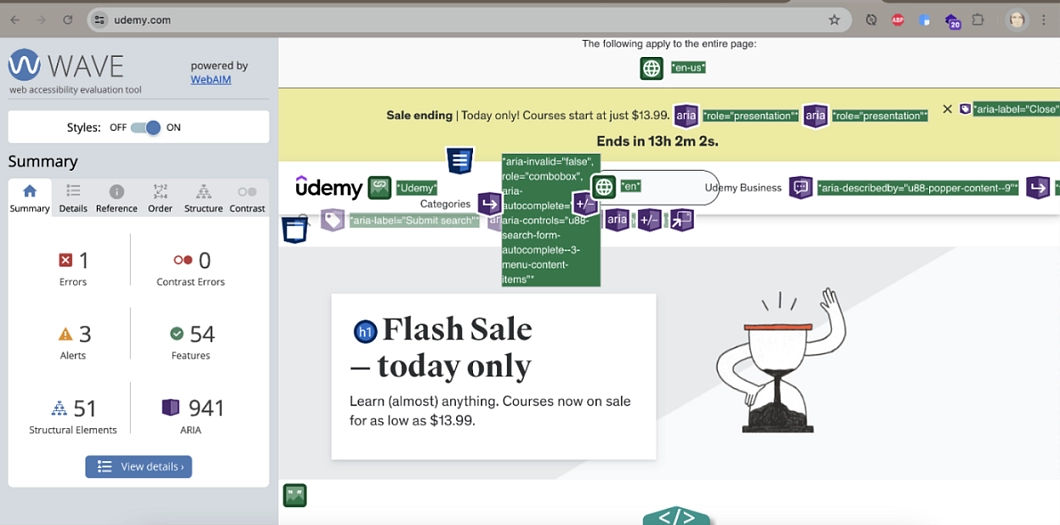Click the hourglass illustration

pos(780,361)
